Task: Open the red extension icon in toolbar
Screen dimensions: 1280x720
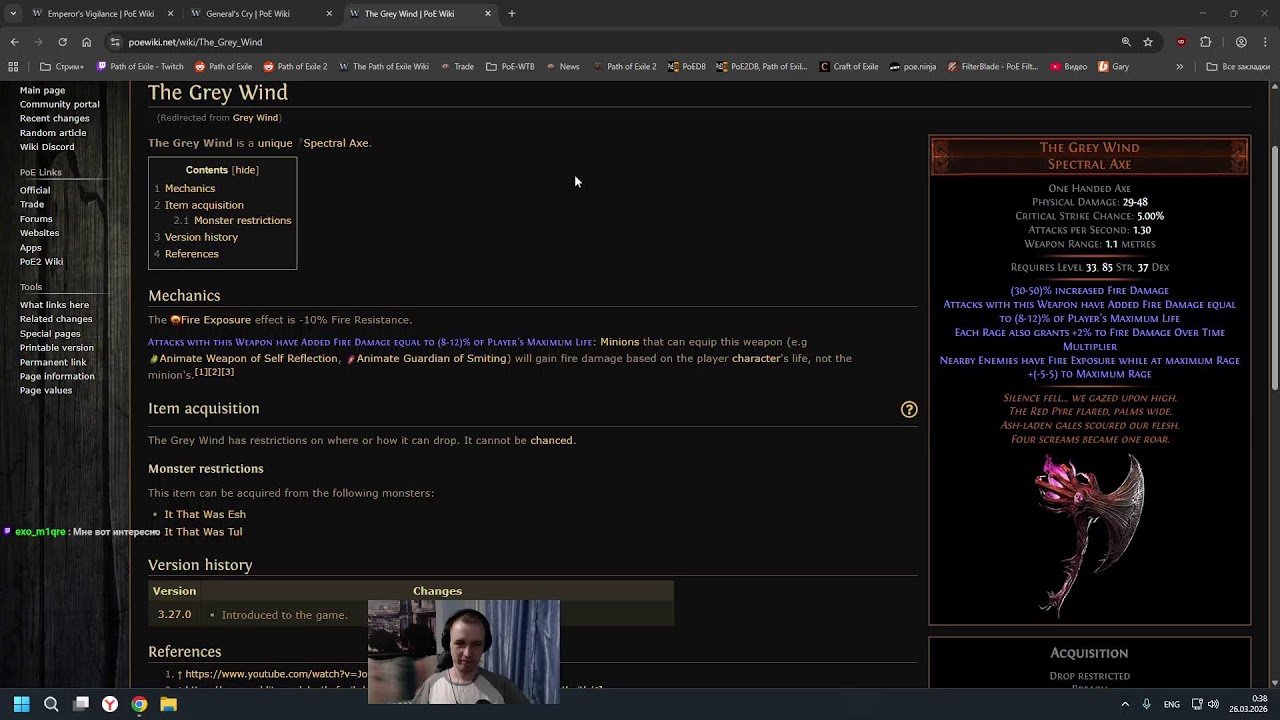Action: pos(1181,42)
